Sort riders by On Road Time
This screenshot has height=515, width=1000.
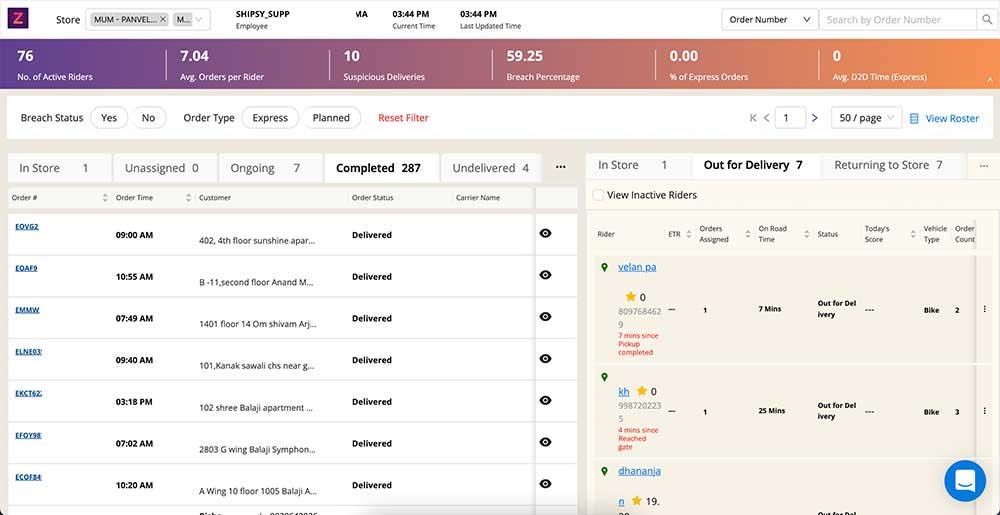pos(807,235)
